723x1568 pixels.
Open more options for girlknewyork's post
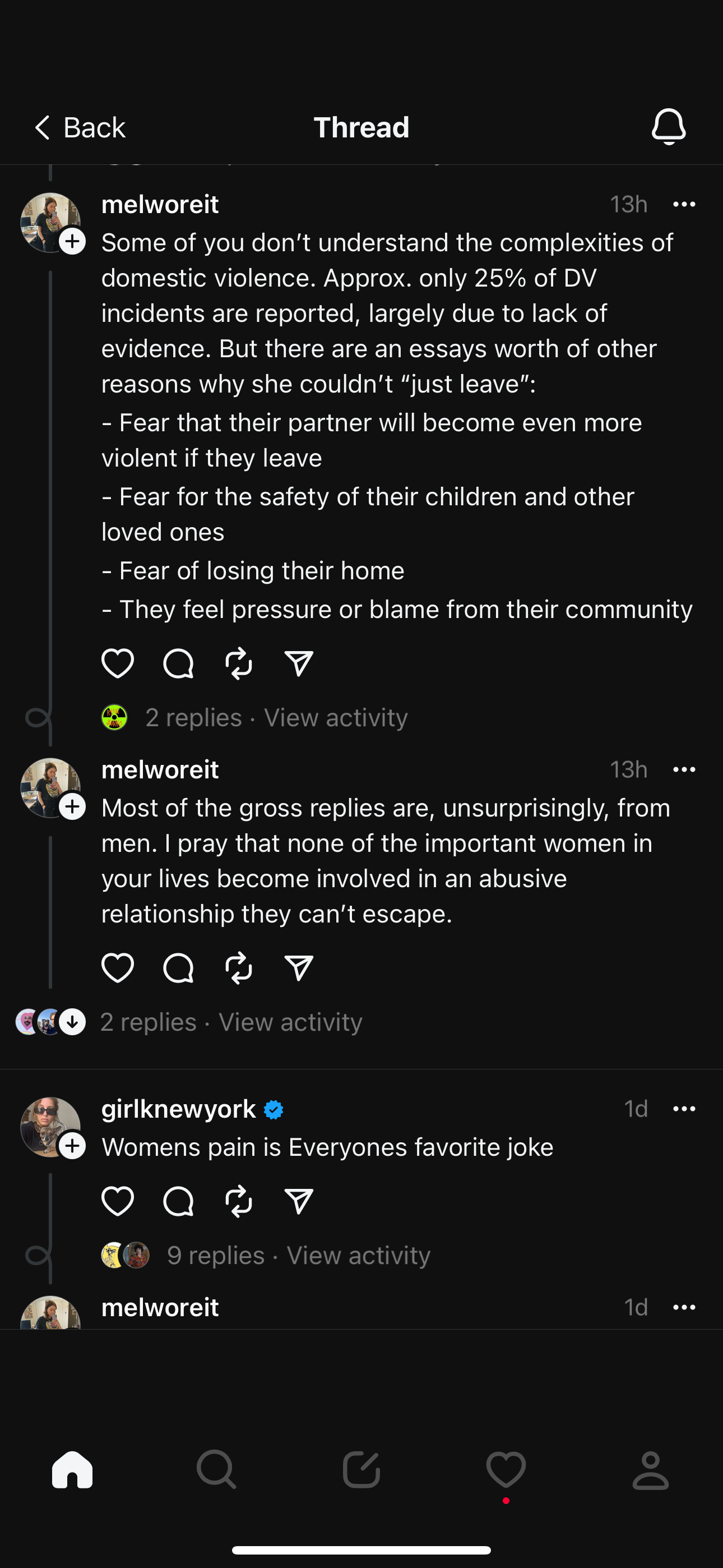coord(684,1109)
